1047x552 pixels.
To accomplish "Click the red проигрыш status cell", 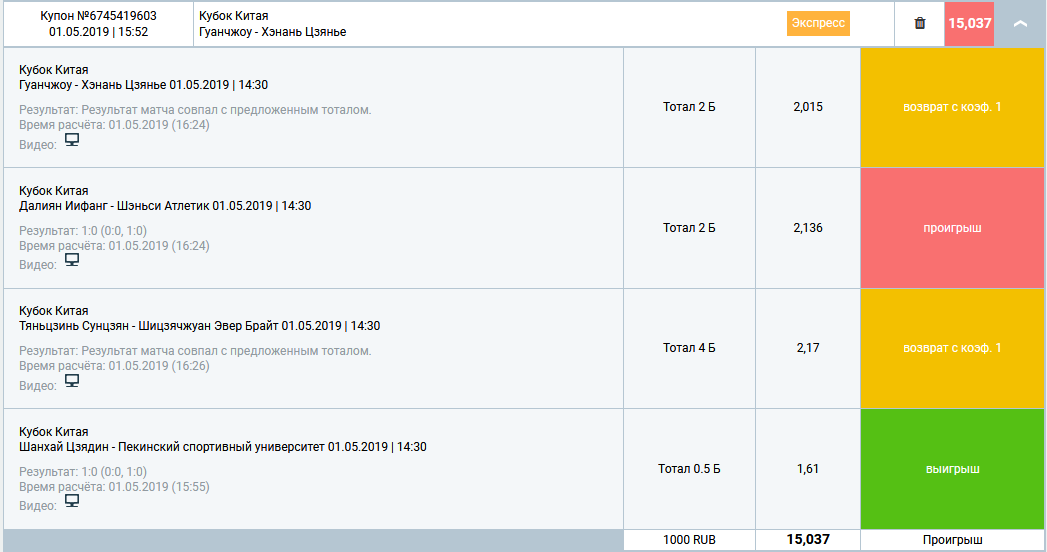I will pos(952,228).
